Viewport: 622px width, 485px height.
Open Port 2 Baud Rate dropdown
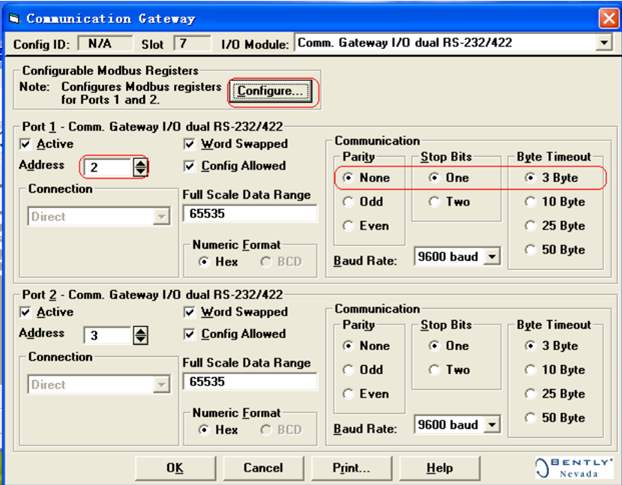click(x=492, y=425)
